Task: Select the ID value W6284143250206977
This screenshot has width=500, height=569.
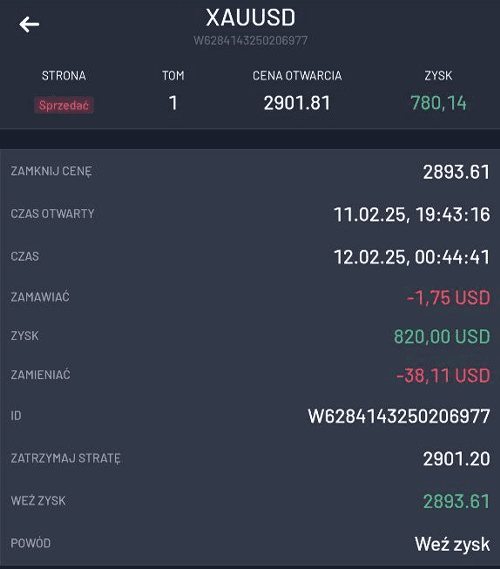Action: pyautogui.click(x=399, y=416)
